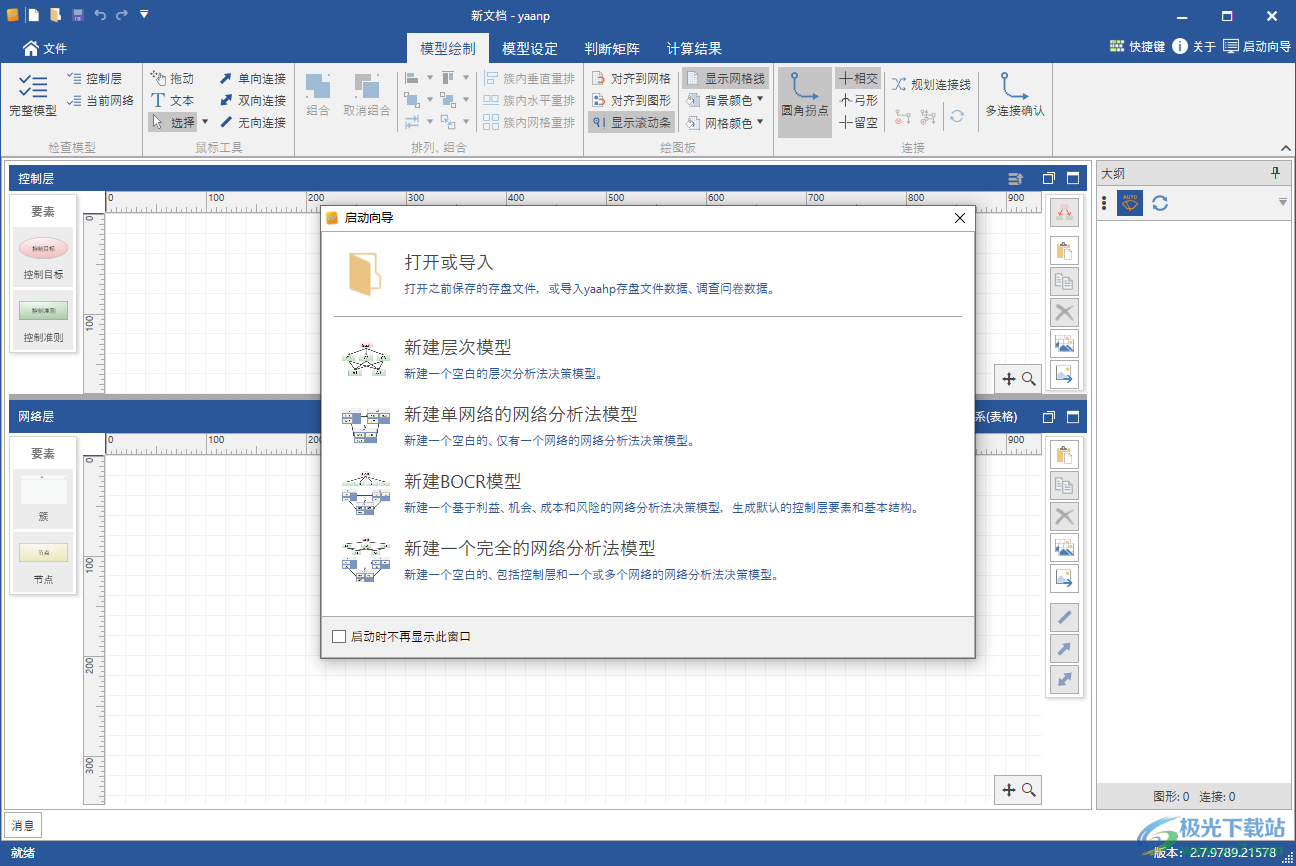This screenshot has height=866, width=1296.
Task: Click 新建单网络的网络分析法模型 option
Action: 648,426
